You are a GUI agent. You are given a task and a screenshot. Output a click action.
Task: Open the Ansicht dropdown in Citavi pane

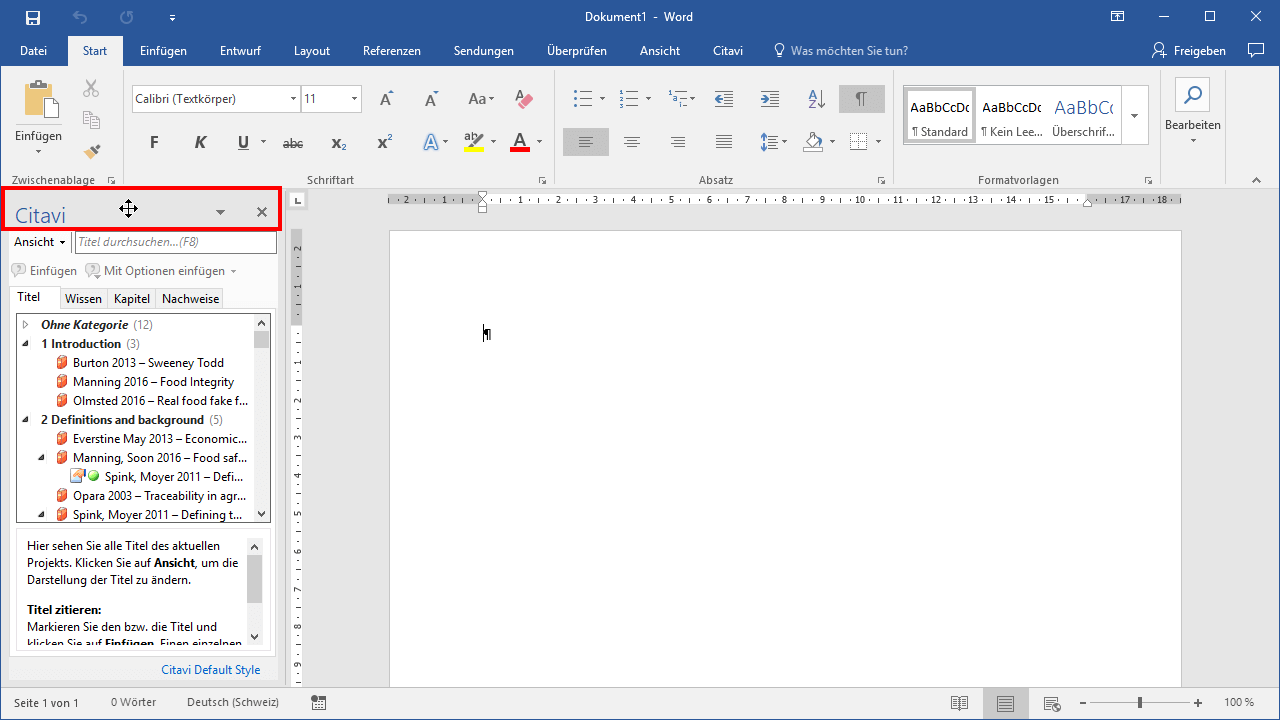point(40,242)
